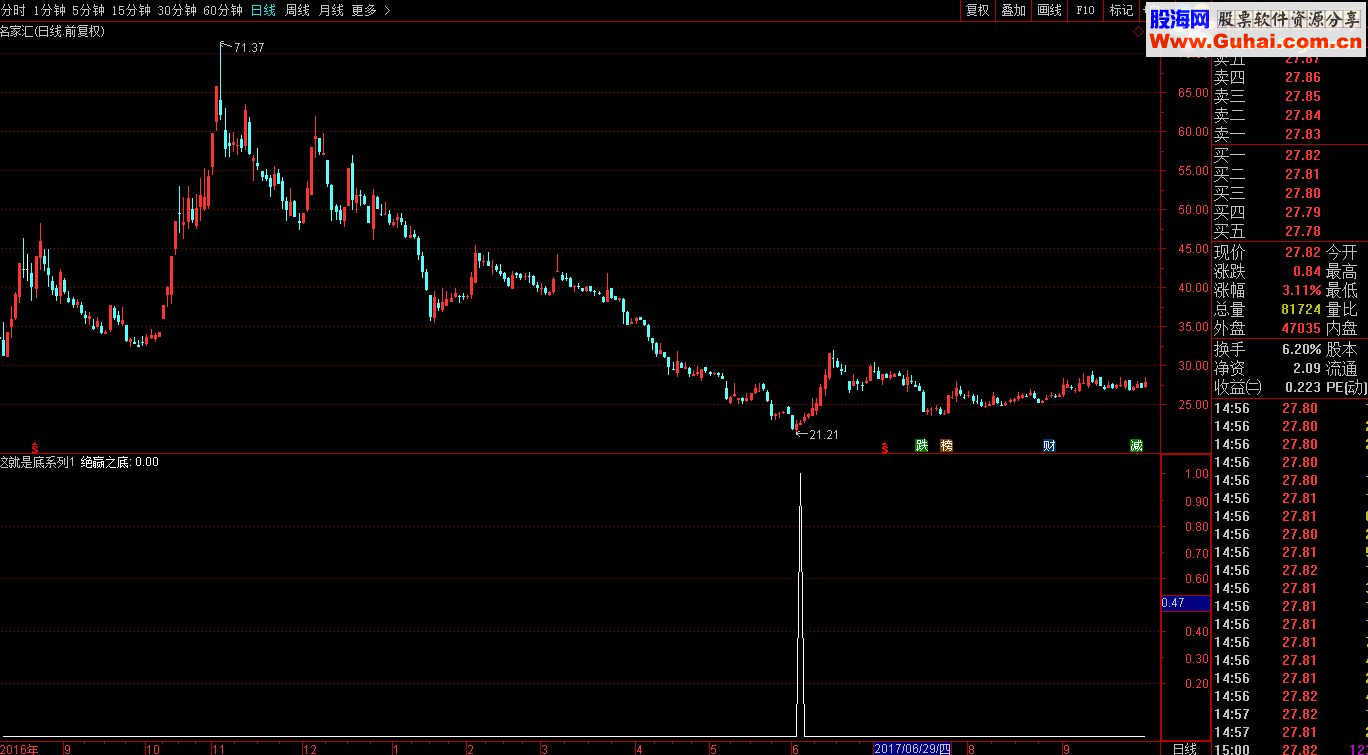This screenshot has height=755, width=1368.
Task: Click the 外盘 47035 value
Action: pos(1300,328)
